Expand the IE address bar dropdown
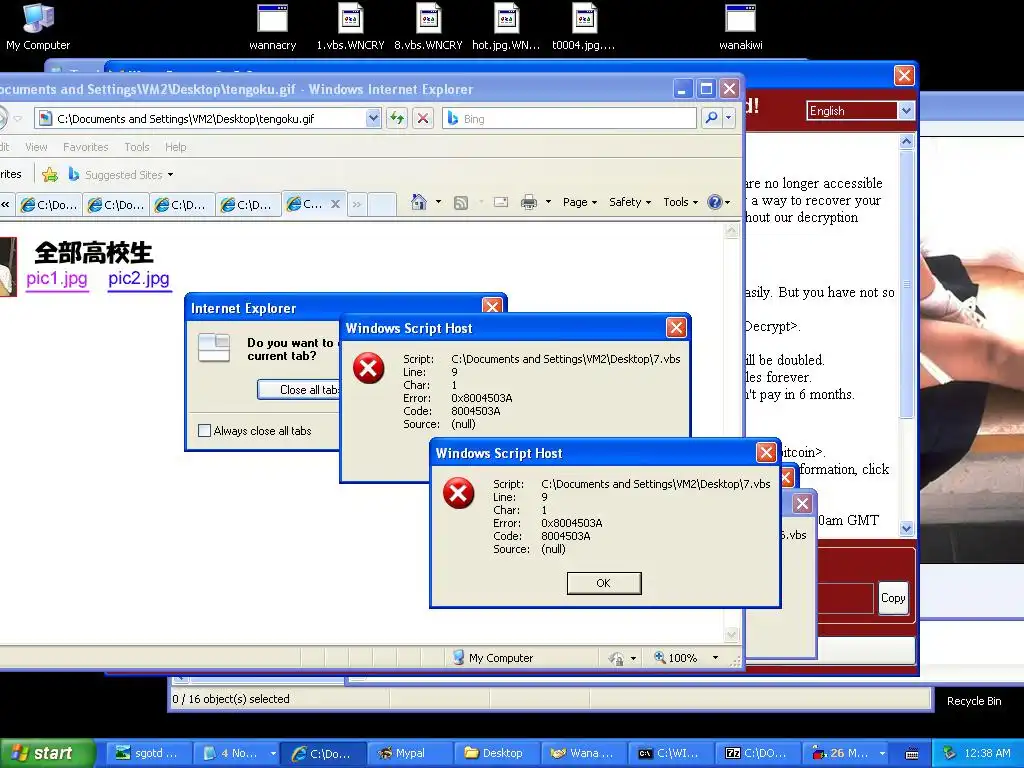Image resolution: width=1024 pixels, height=768 pixels. coord(373,118)
